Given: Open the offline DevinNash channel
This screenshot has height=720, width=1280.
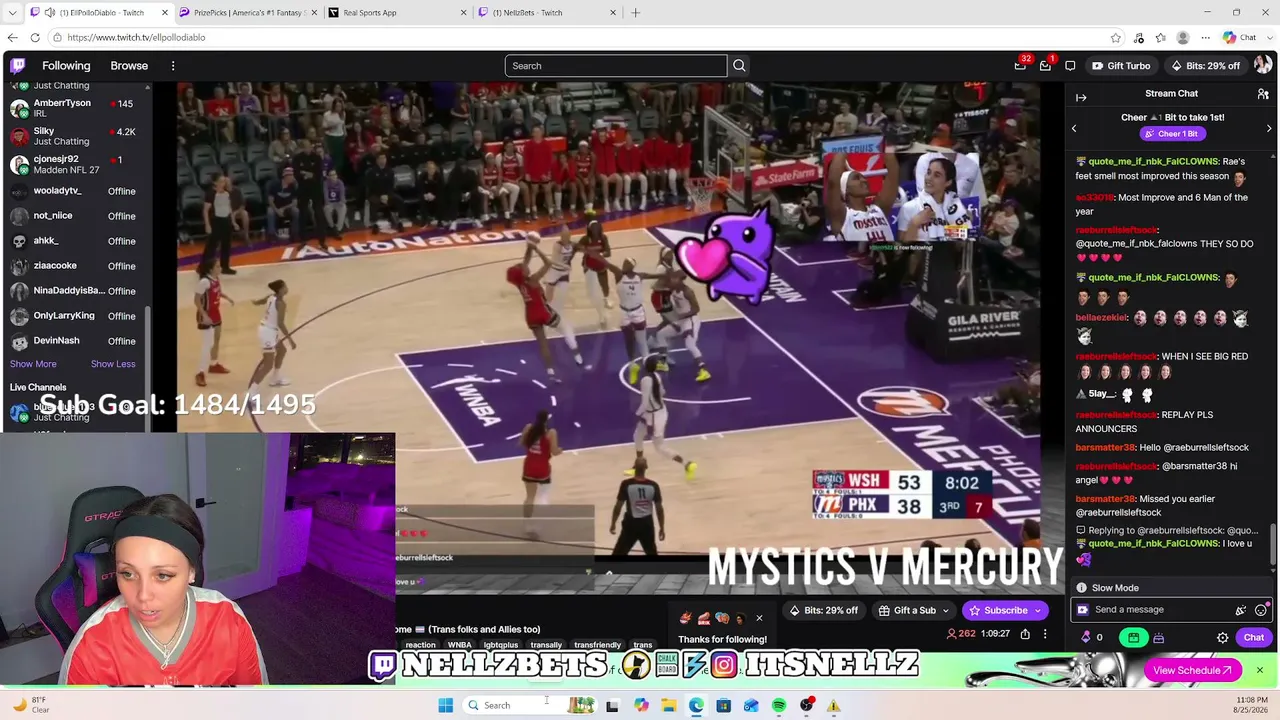Looking at the screenshot, I should coord(76,341).
